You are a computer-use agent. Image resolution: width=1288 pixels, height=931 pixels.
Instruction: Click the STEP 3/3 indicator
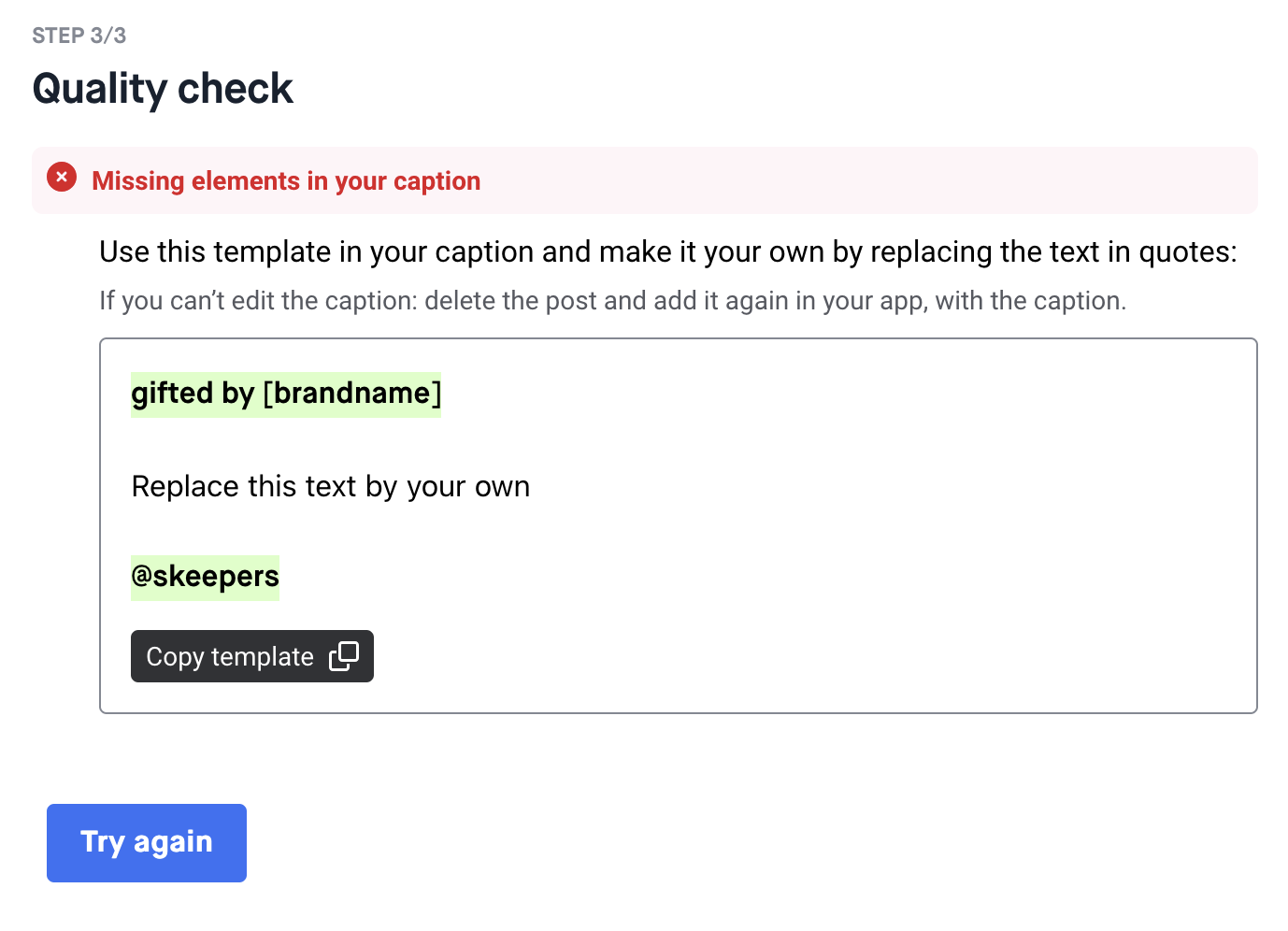tap(79, 36)
